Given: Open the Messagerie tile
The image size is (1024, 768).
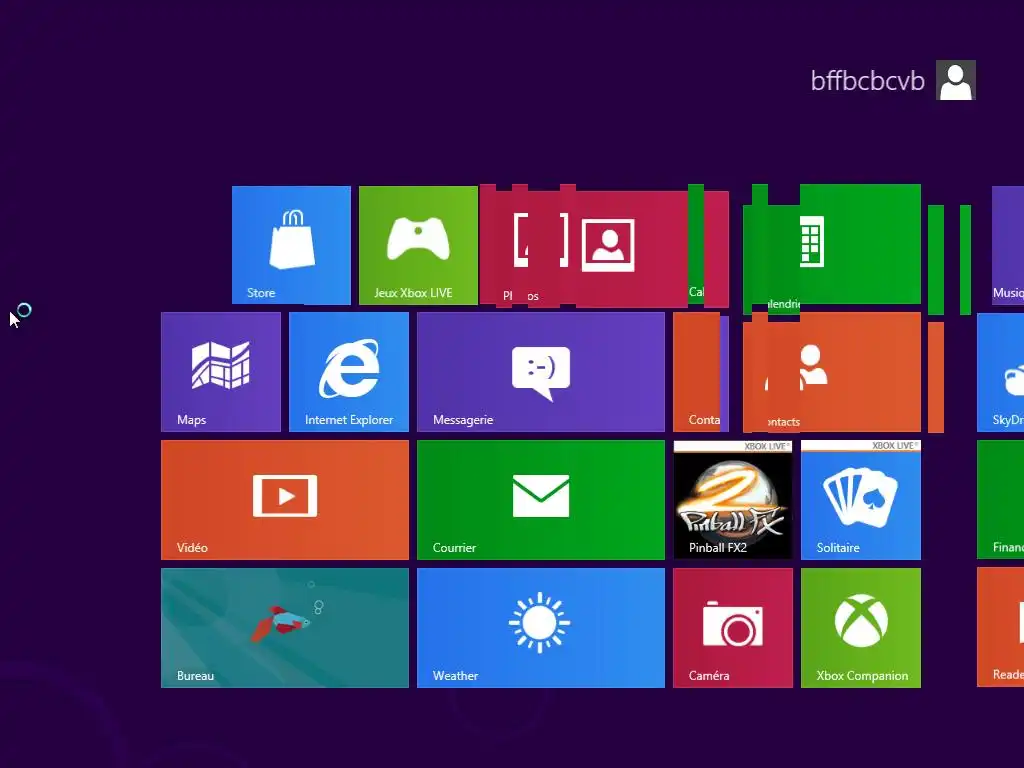Looking at the screenshot, I should tap(541, 372).
